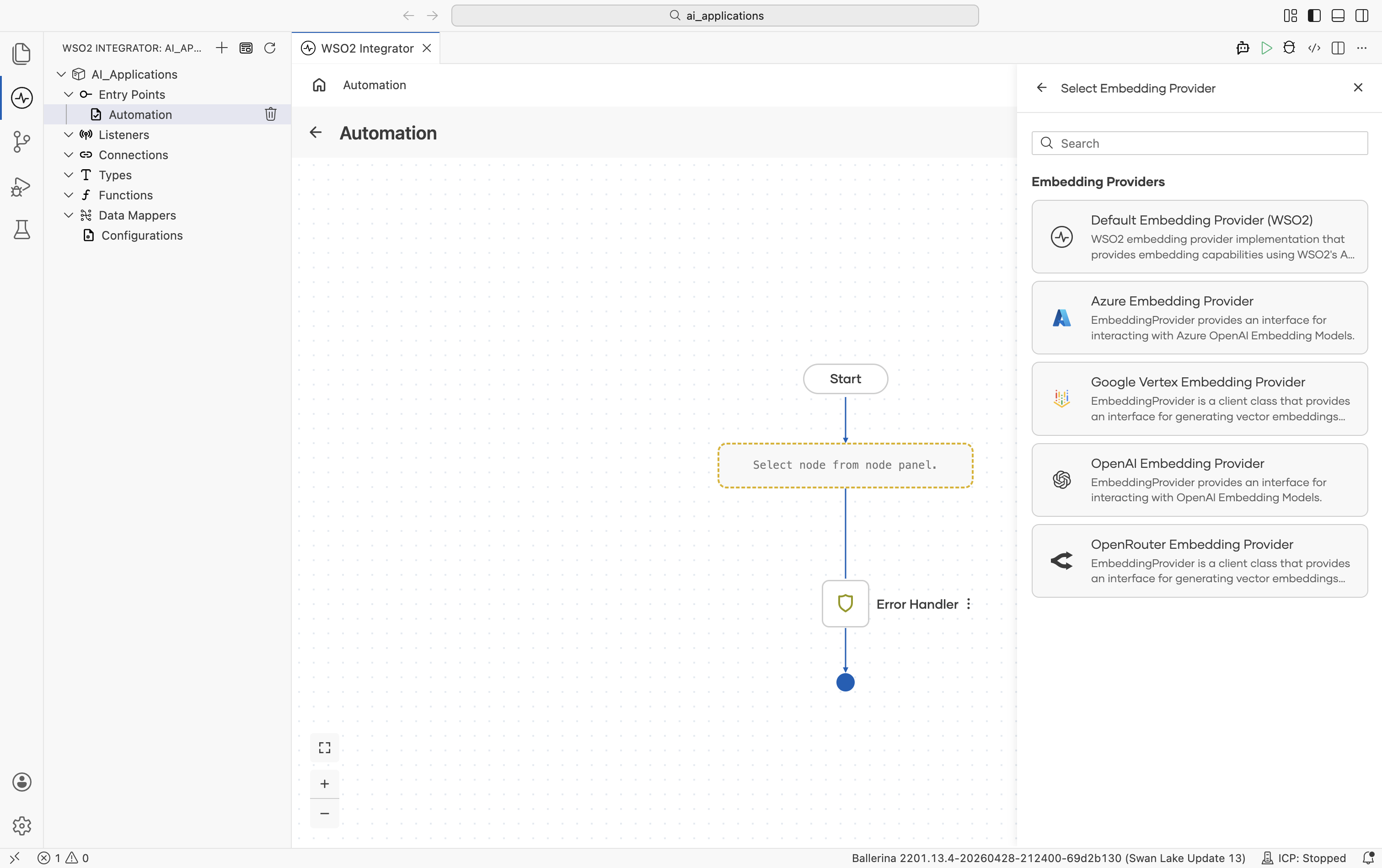Toggle secondary side bar visibility

tap(1361, 16)
